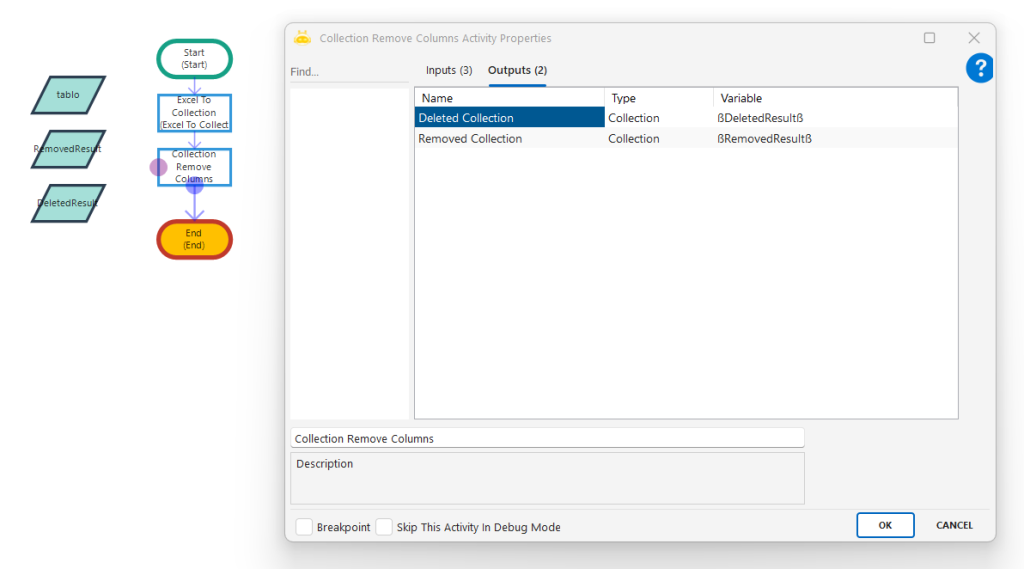1024x569 pixels.
Task: Click the blue help question mark icon
Action: tap(979, 68)
